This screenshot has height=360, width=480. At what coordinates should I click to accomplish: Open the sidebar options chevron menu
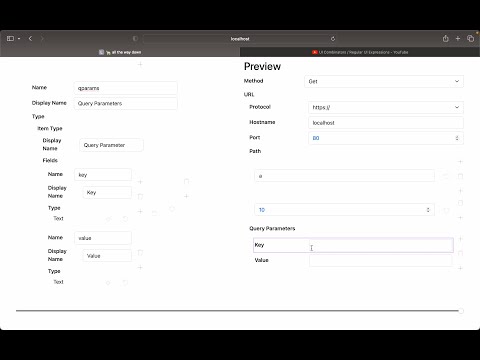pos(19,39)
